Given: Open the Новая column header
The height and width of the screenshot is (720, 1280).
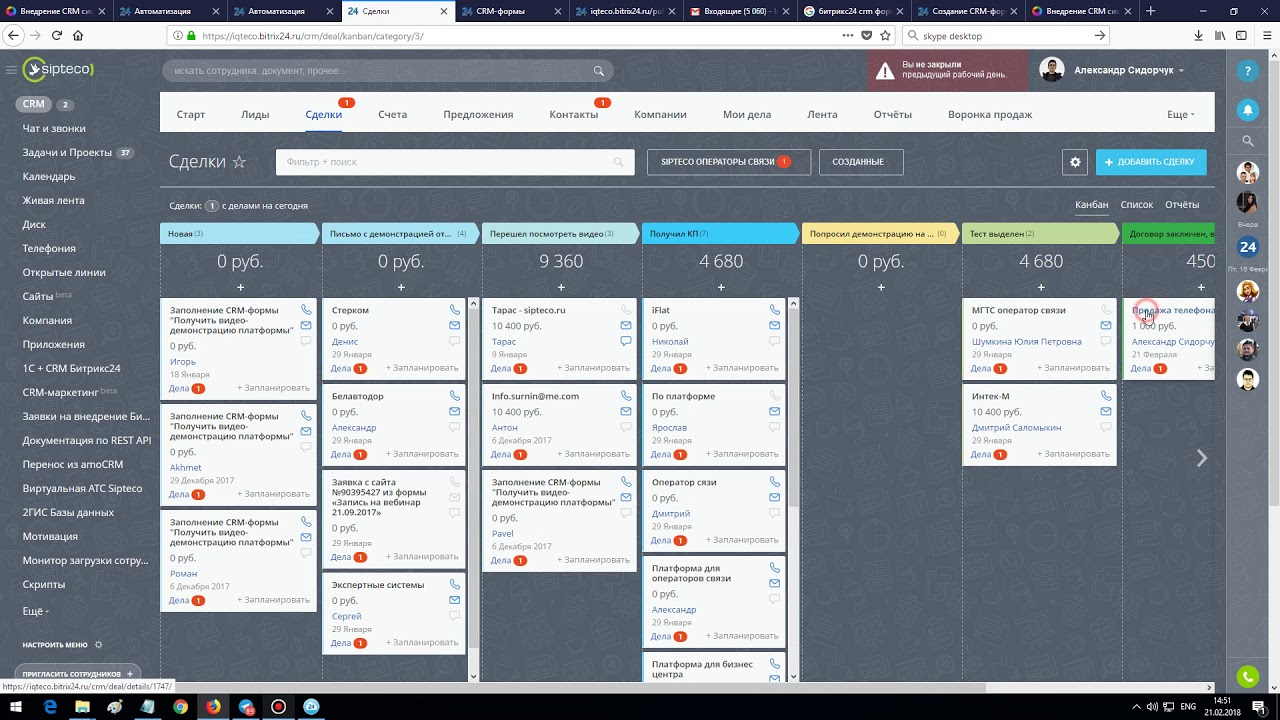Looking at the screenshot, I should (x=240, y=234).
